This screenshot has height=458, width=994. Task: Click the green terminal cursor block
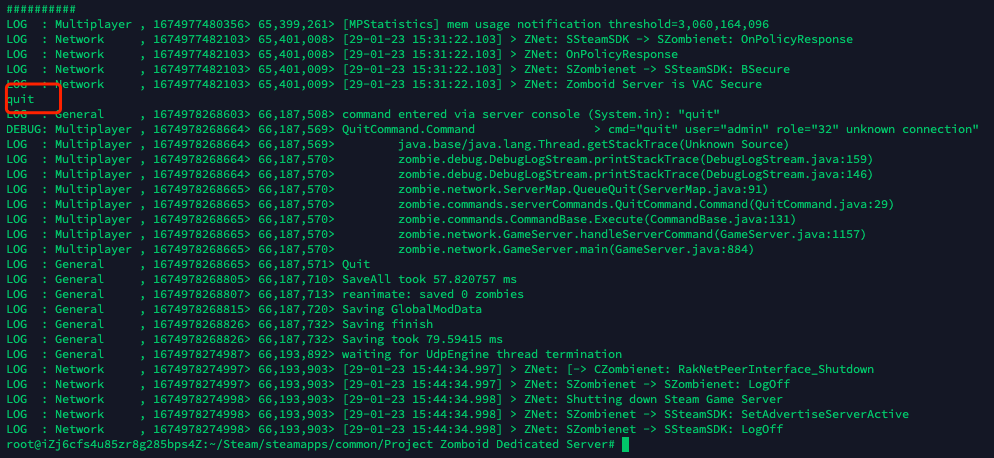click(x=626, y=444)
